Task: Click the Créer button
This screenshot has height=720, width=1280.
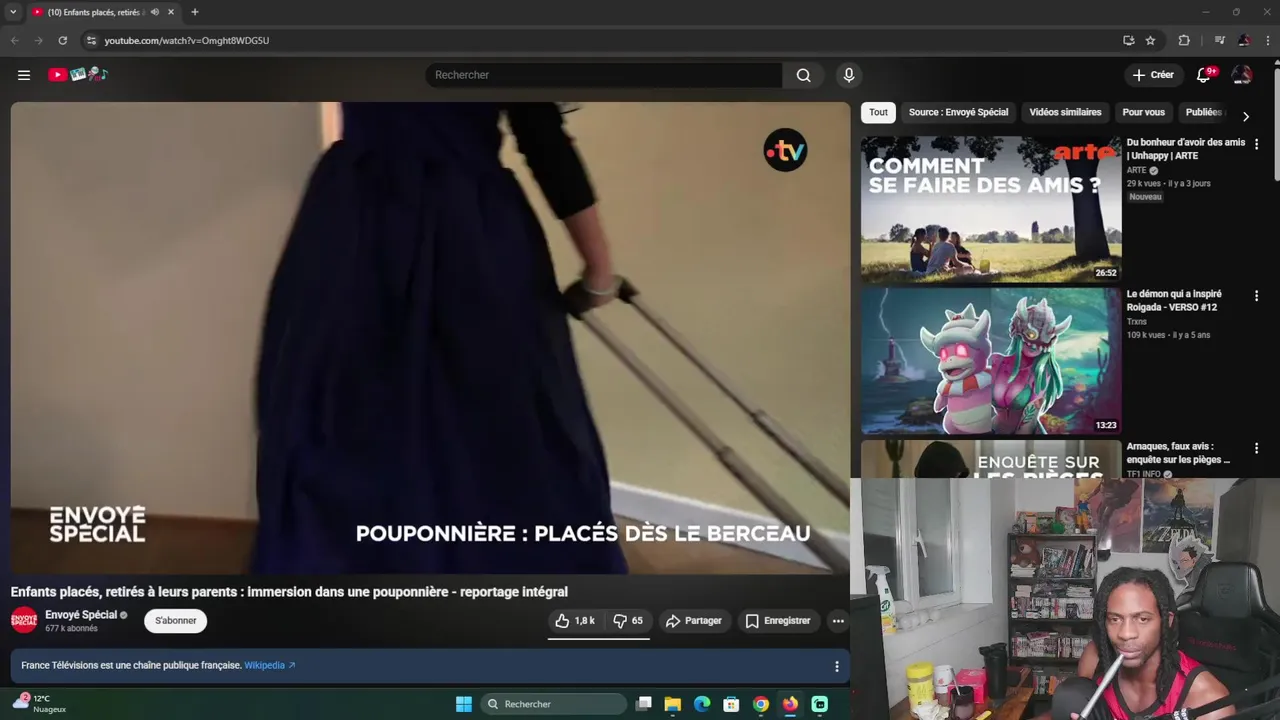Action: tap(1153, 75)
